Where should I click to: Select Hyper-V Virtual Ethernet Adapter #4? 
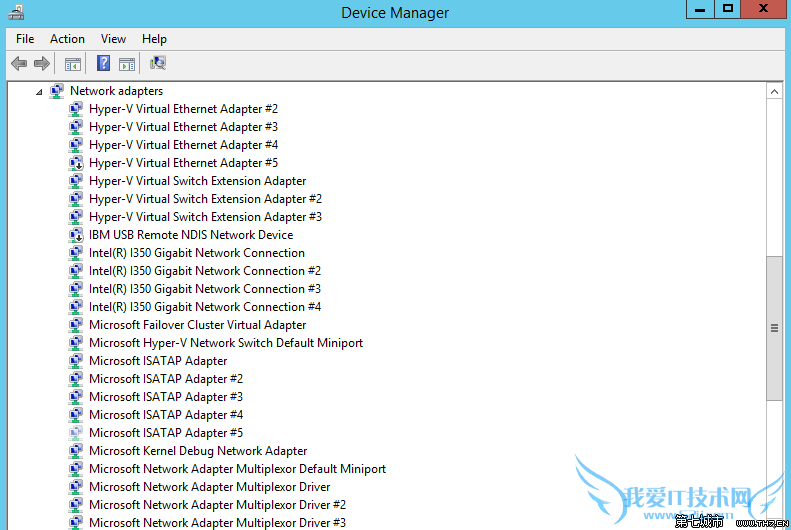point(184,145)
